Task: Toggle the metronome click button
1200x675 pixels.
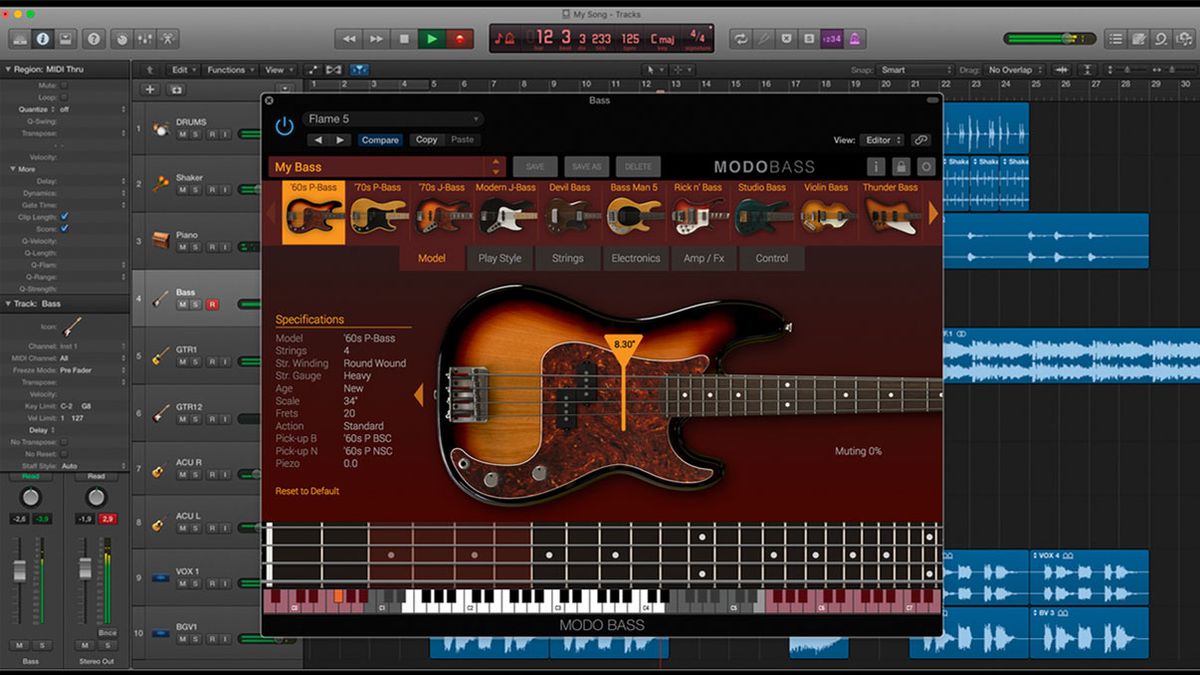Action: (856, 39)
